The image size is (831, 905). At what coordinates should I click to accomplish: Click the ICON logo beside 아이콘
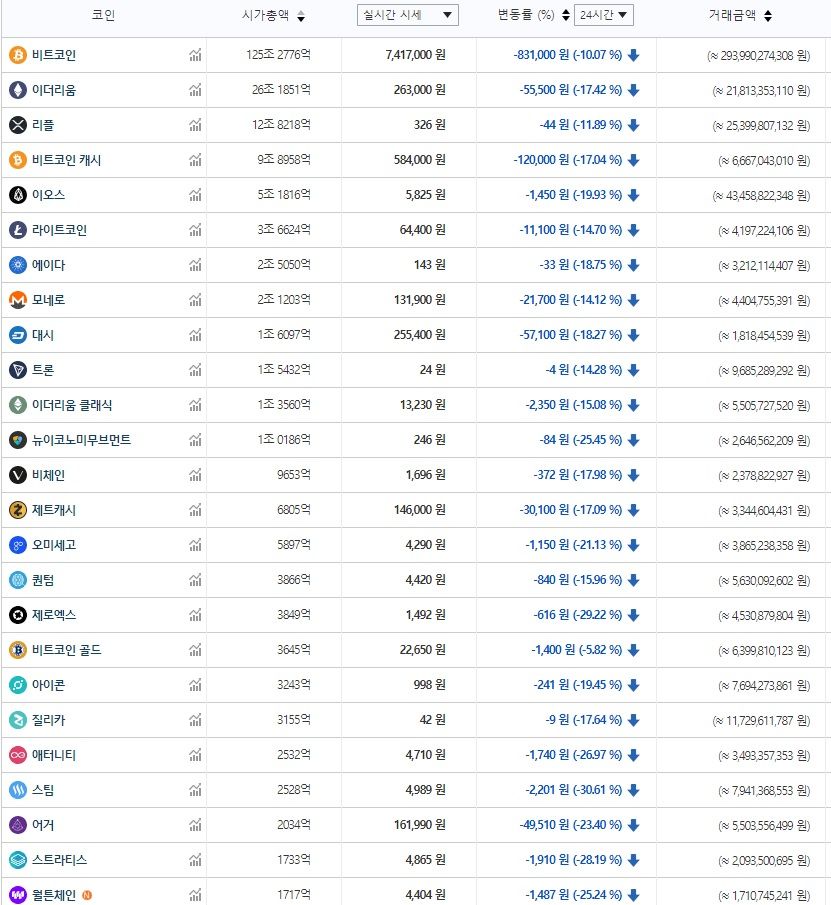click(x=18, y=685)
